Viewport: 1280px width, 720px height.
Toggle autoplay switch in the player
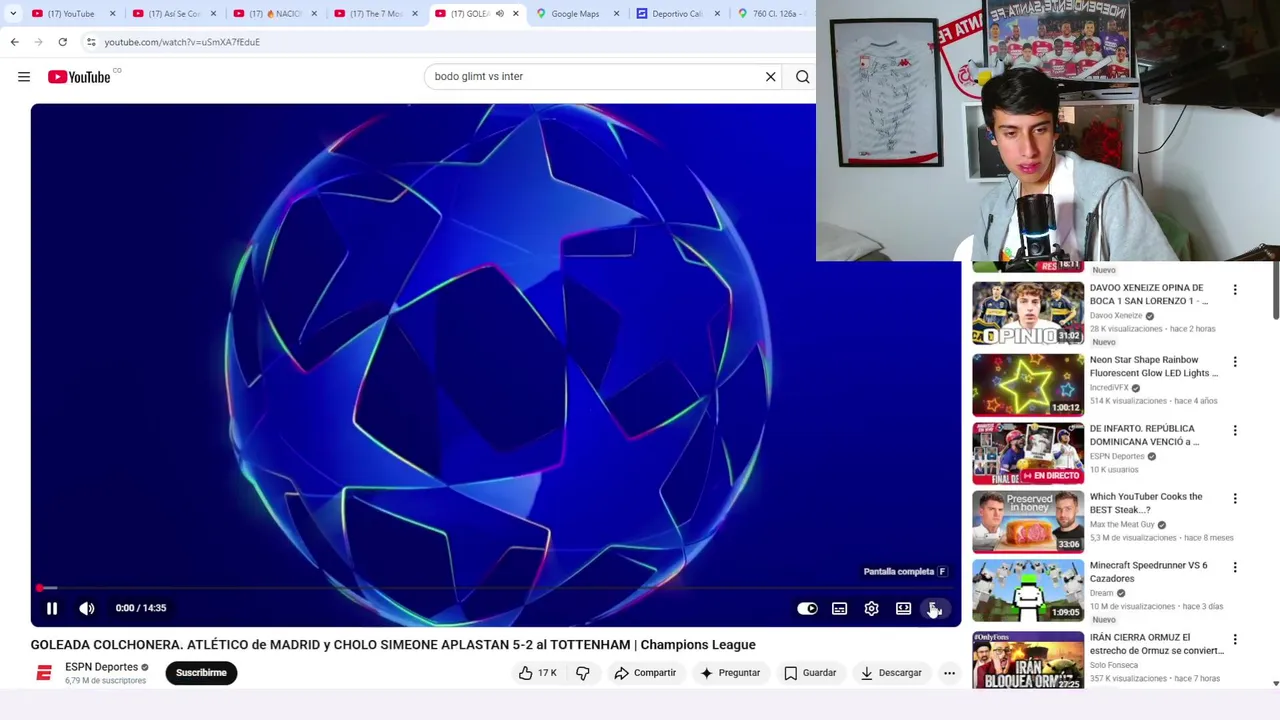coord(807,608)
